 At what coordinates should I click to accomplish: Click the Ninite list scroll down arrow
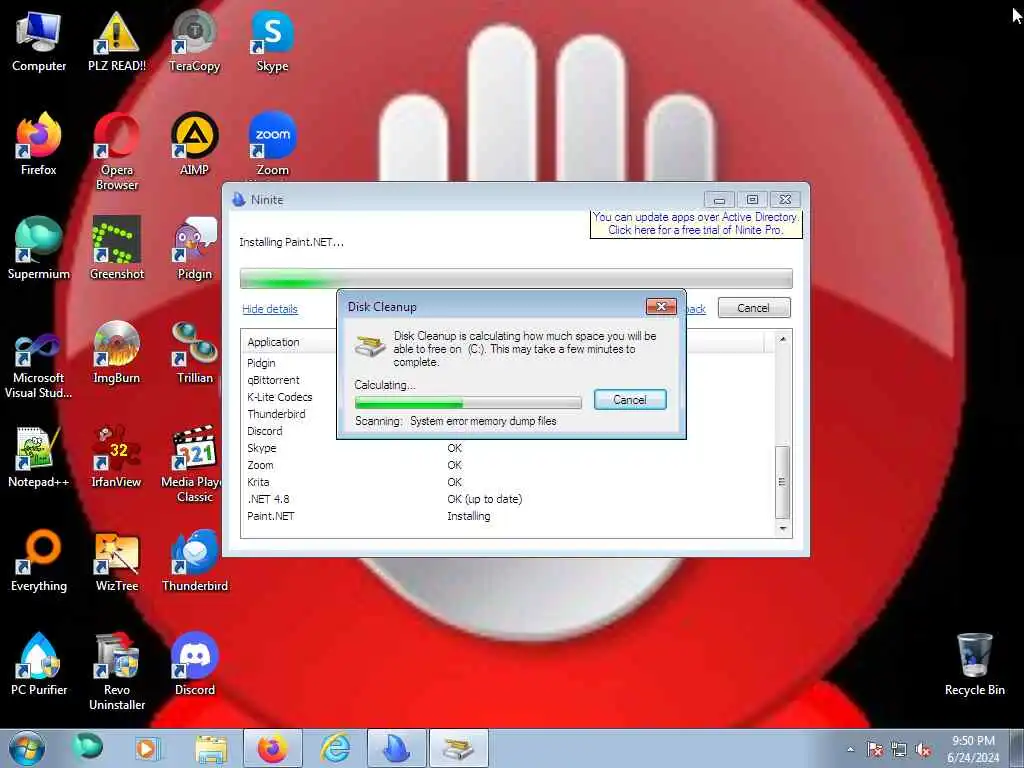pyautogui.click(x=782, y=528)
